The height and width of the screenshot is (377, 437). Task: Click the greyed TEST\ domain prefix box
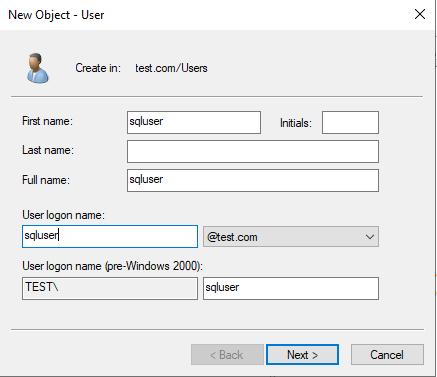click(x=110, y=288)
